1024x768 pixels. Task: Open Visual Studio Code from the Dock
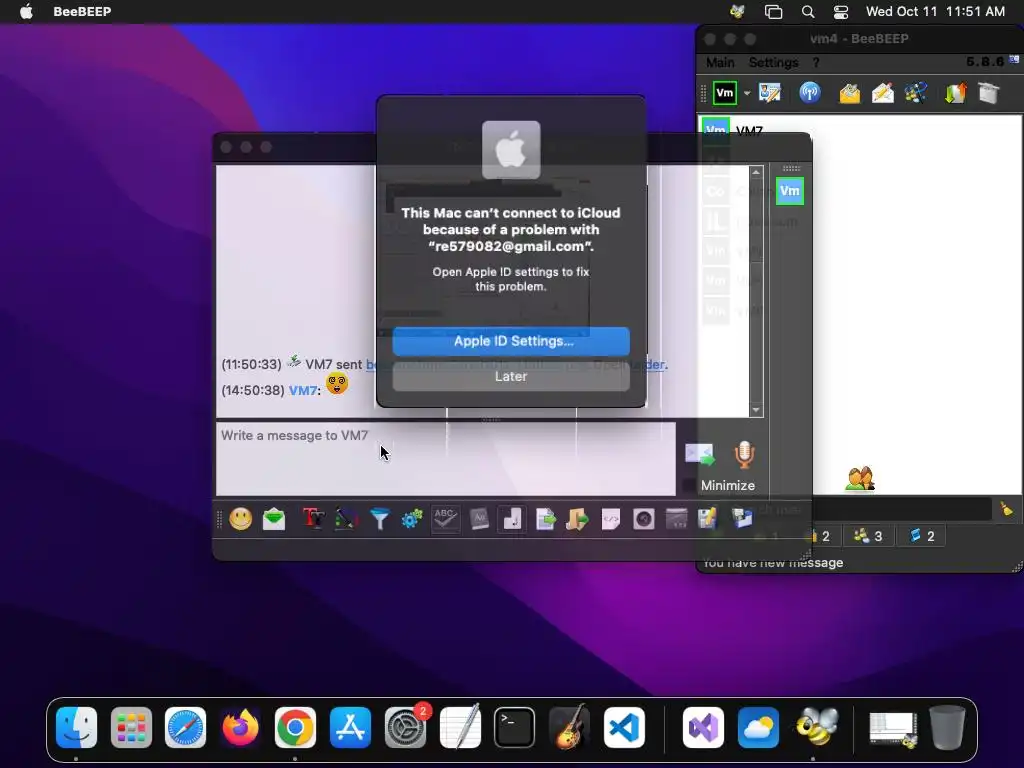click(624, 727)
